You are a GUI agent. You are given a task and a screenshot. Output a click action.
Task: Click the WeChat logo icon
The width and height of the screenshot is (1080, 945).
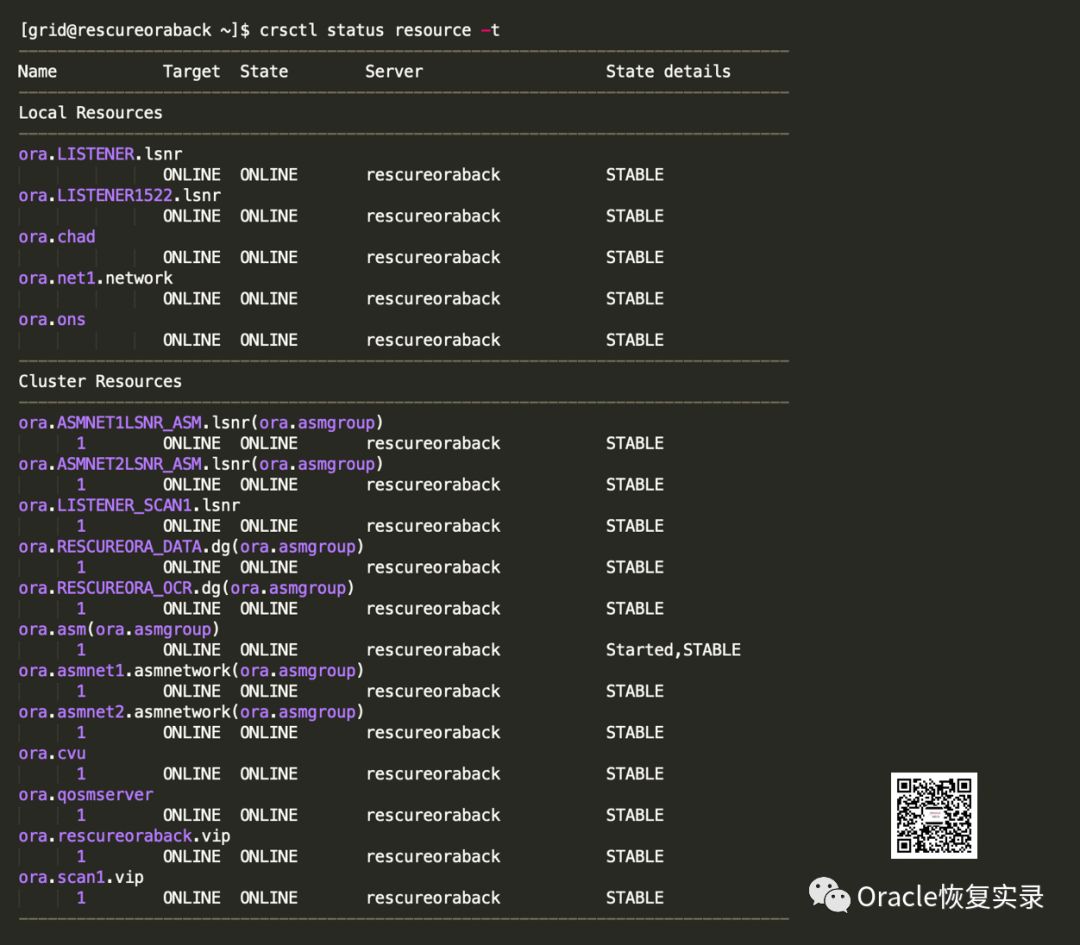[829, 895]
